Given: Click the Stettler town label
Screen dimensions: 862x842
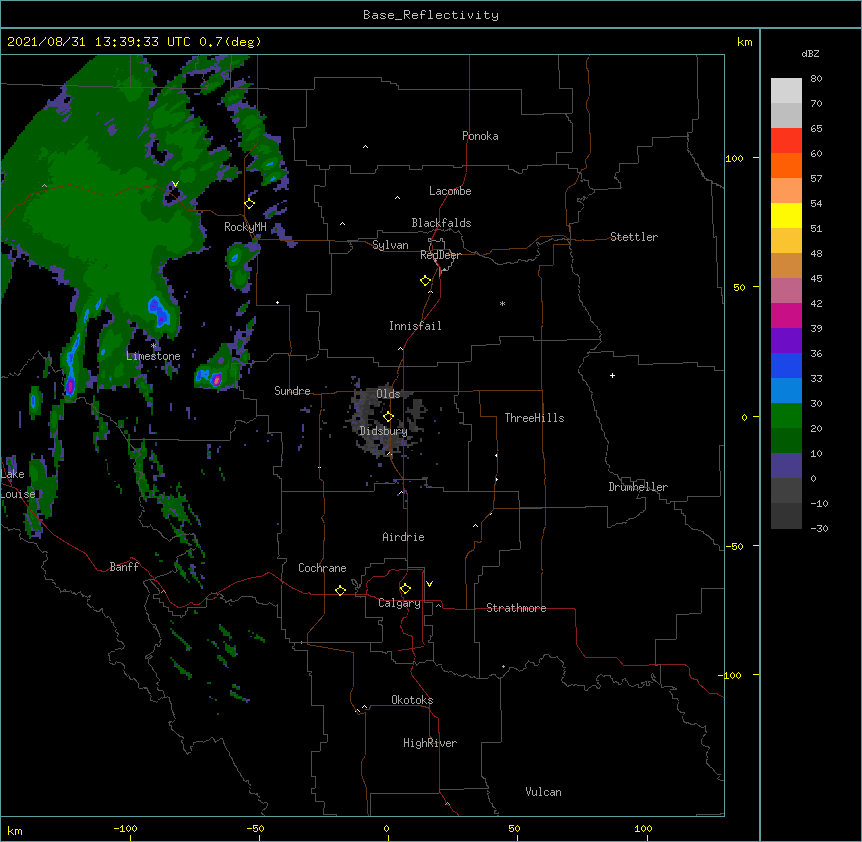Looking at the screenshot, I should click(x=634, y=237).
